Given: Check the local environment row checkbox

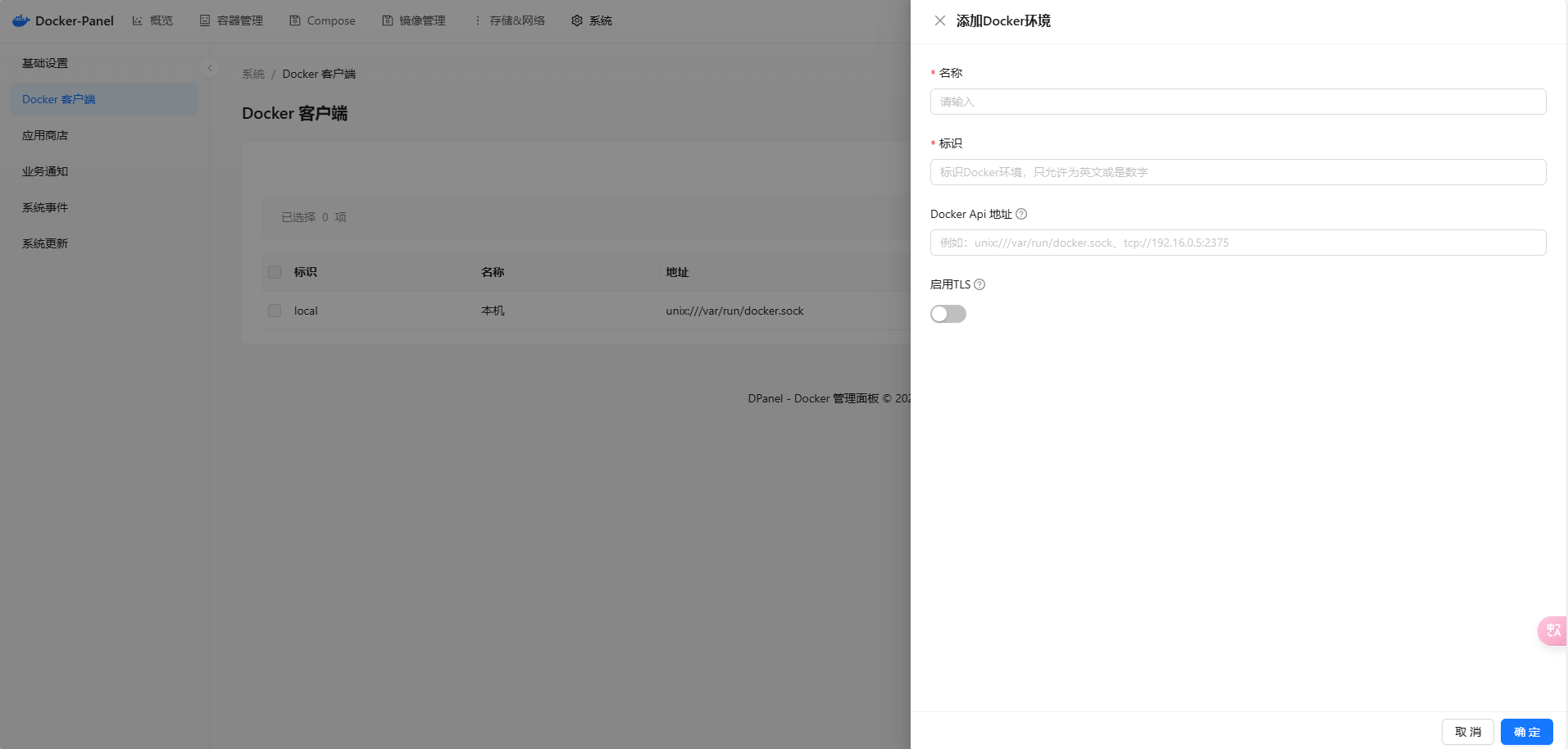Looking at the screenshot, I should [x=274, y=311].
